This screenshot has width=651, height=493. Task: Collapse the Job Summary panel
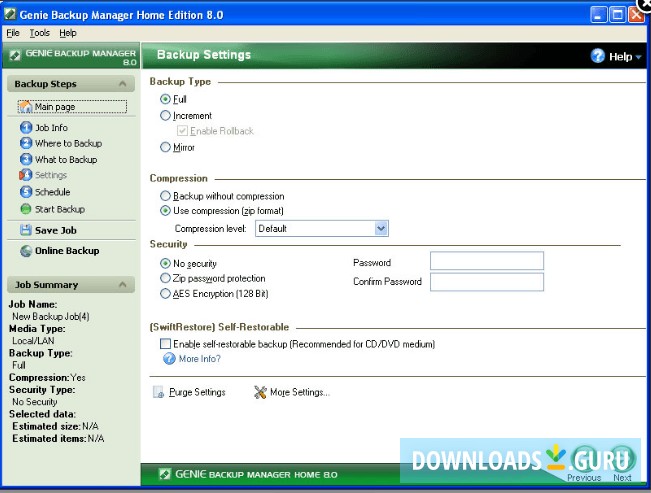(122, 285)
